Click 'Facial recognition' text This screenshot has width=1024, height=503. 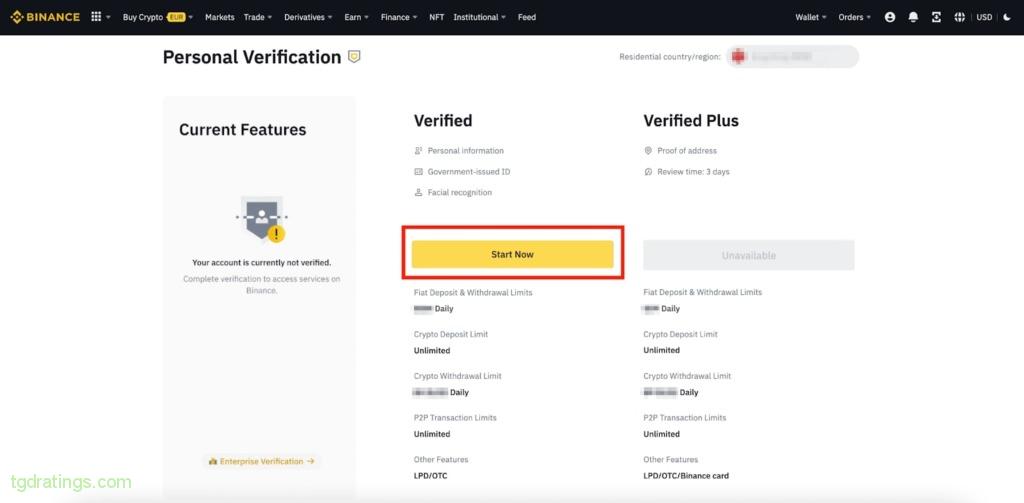tap(460, 193)
